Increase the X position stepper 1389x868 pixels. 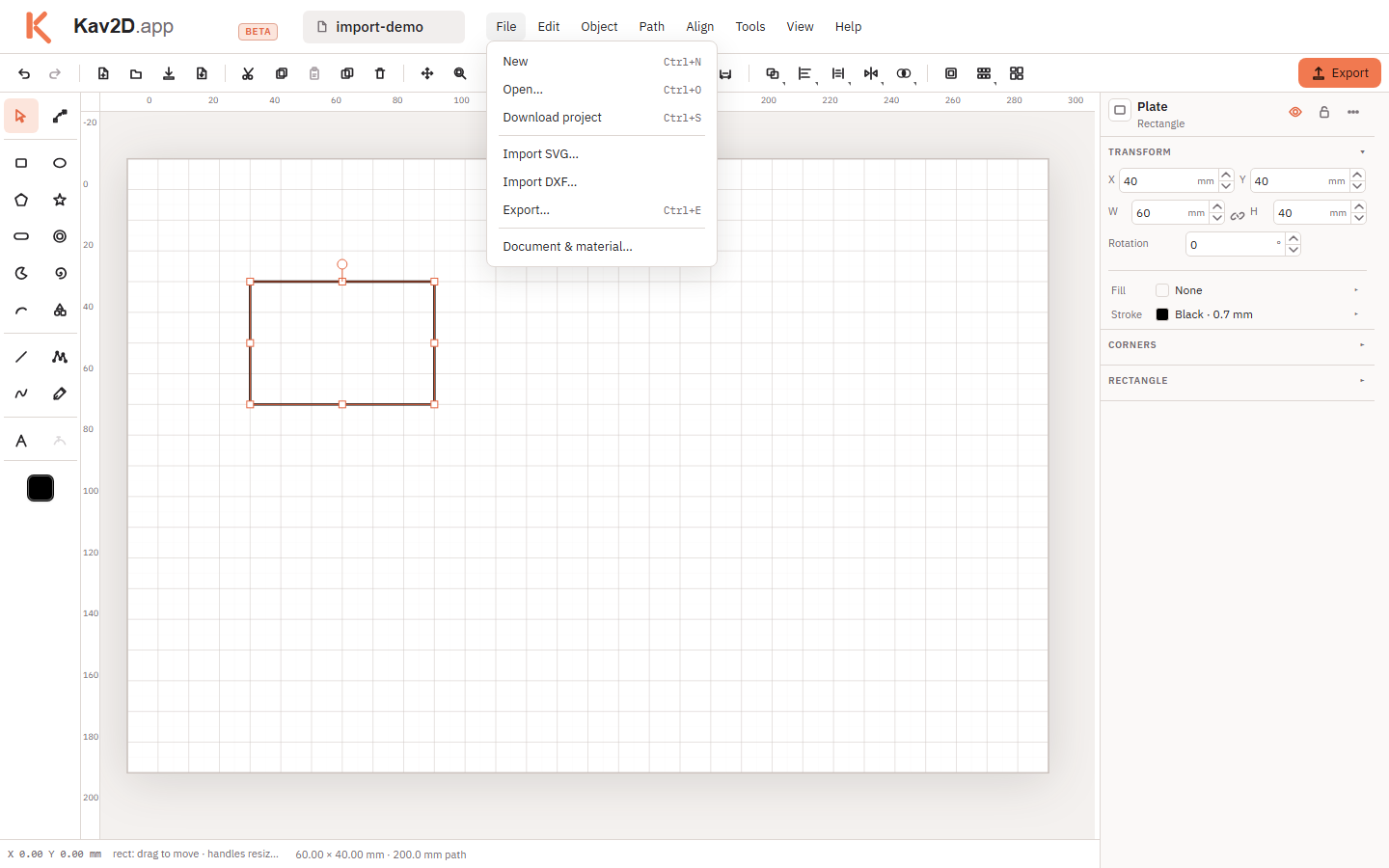(x=1226, y=176)
